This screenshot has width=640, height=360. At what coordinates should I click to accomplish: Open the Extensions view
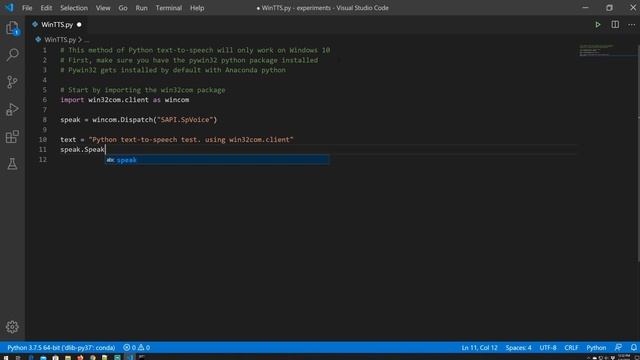tap(12, 137)
